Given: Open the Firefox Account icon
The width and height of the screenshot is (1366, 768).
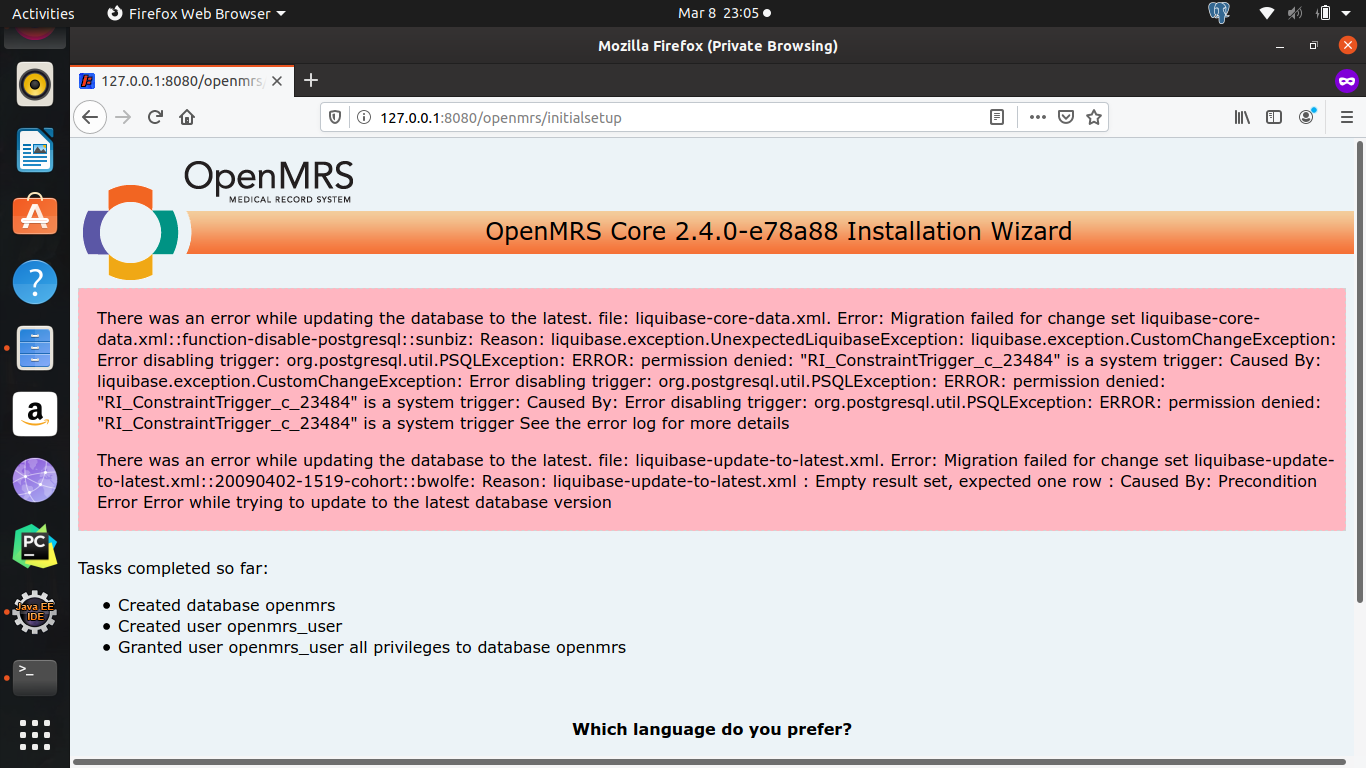Looking at the screenshot, I should pyautogui.click(x=1307, y=117).
